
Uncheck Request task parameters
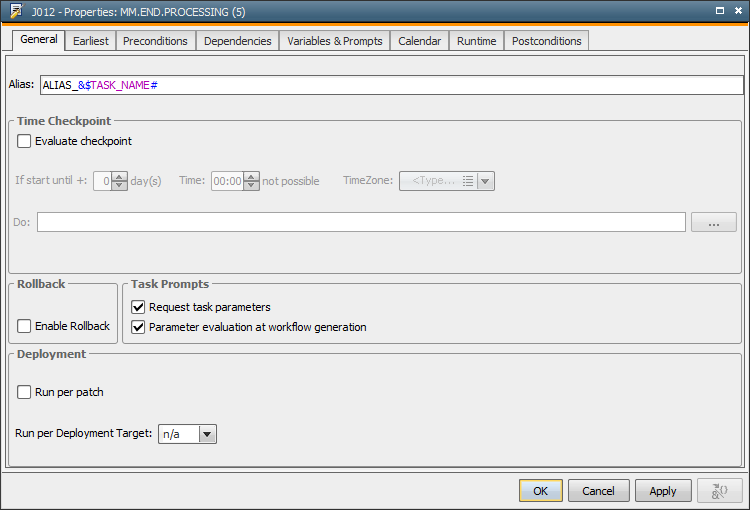pos(139,307)
